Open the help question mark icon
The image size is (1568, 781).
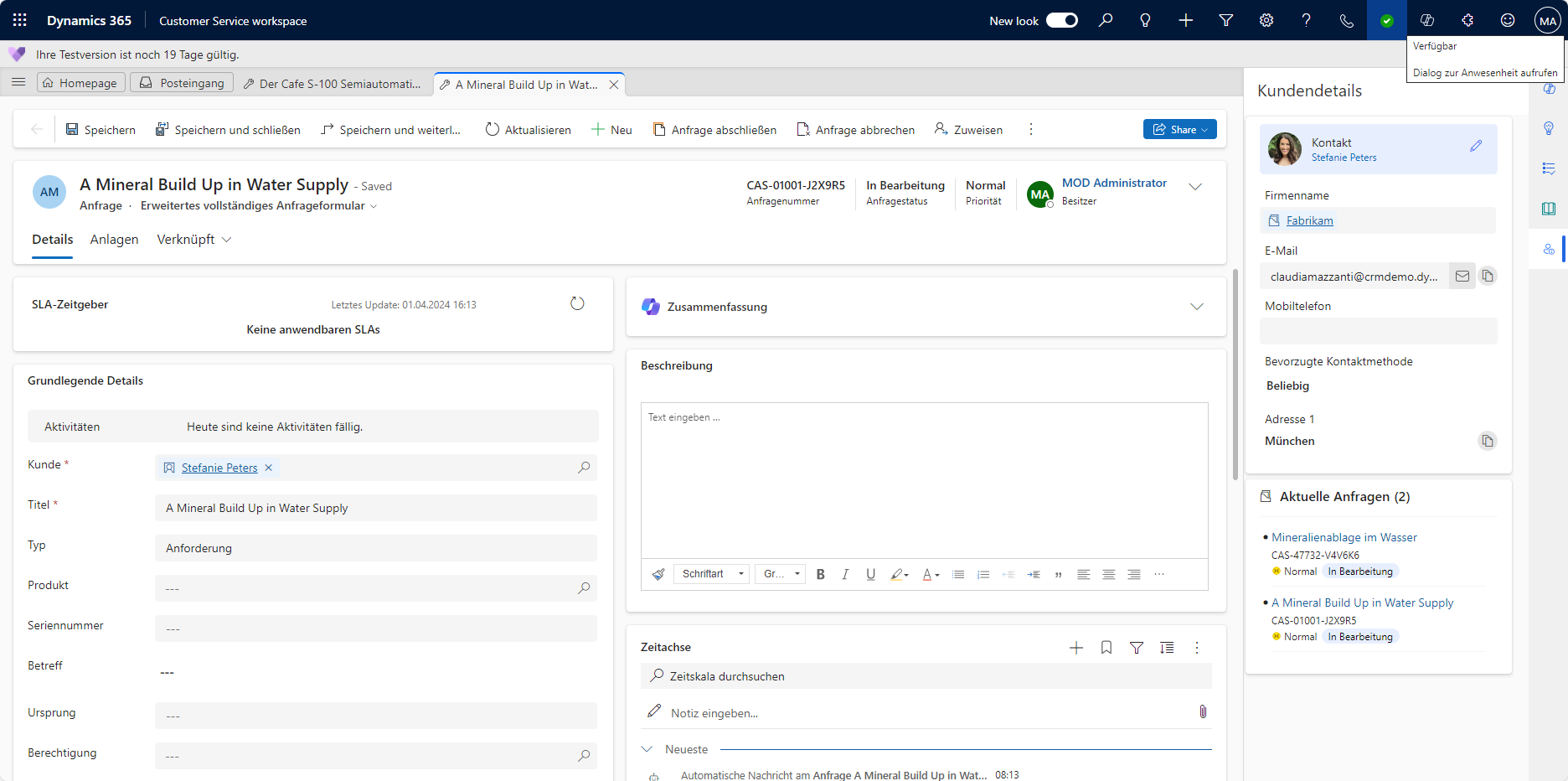pyautogui.click(x=1307, y=20)
